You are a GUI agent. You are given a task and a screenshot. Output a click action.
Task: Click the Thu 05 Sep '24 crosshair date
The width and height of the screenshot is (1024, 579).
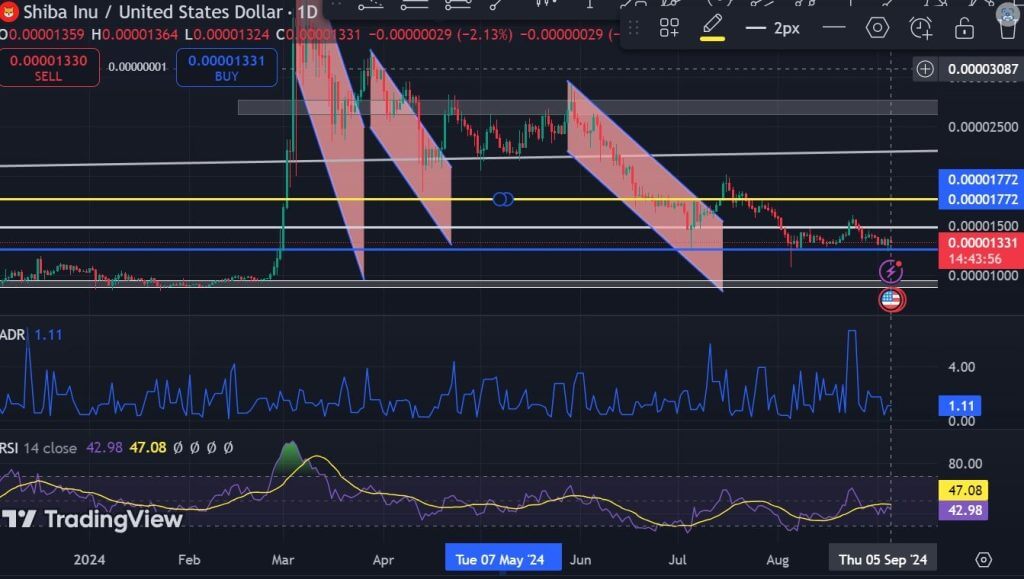(882, 559)
